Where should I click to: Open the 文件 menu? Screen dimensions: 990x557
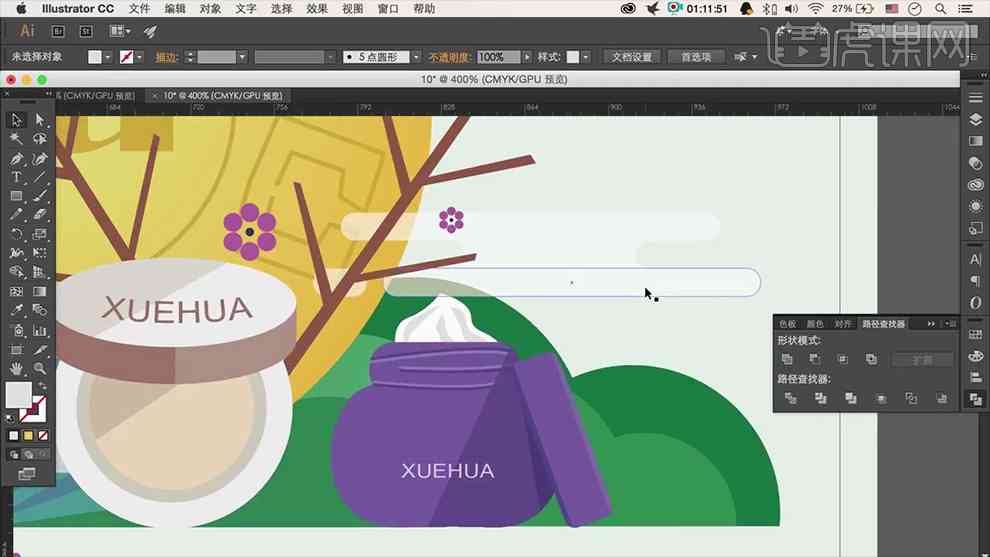coord(140,9)
